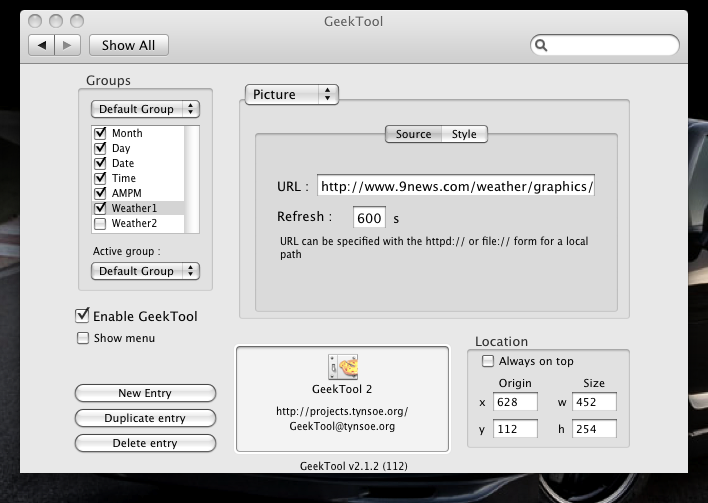Image resolution: width=708 pixels, height=503 pixels.
Task: Select the Day entry in the list
Action: (x=138, y=148)
